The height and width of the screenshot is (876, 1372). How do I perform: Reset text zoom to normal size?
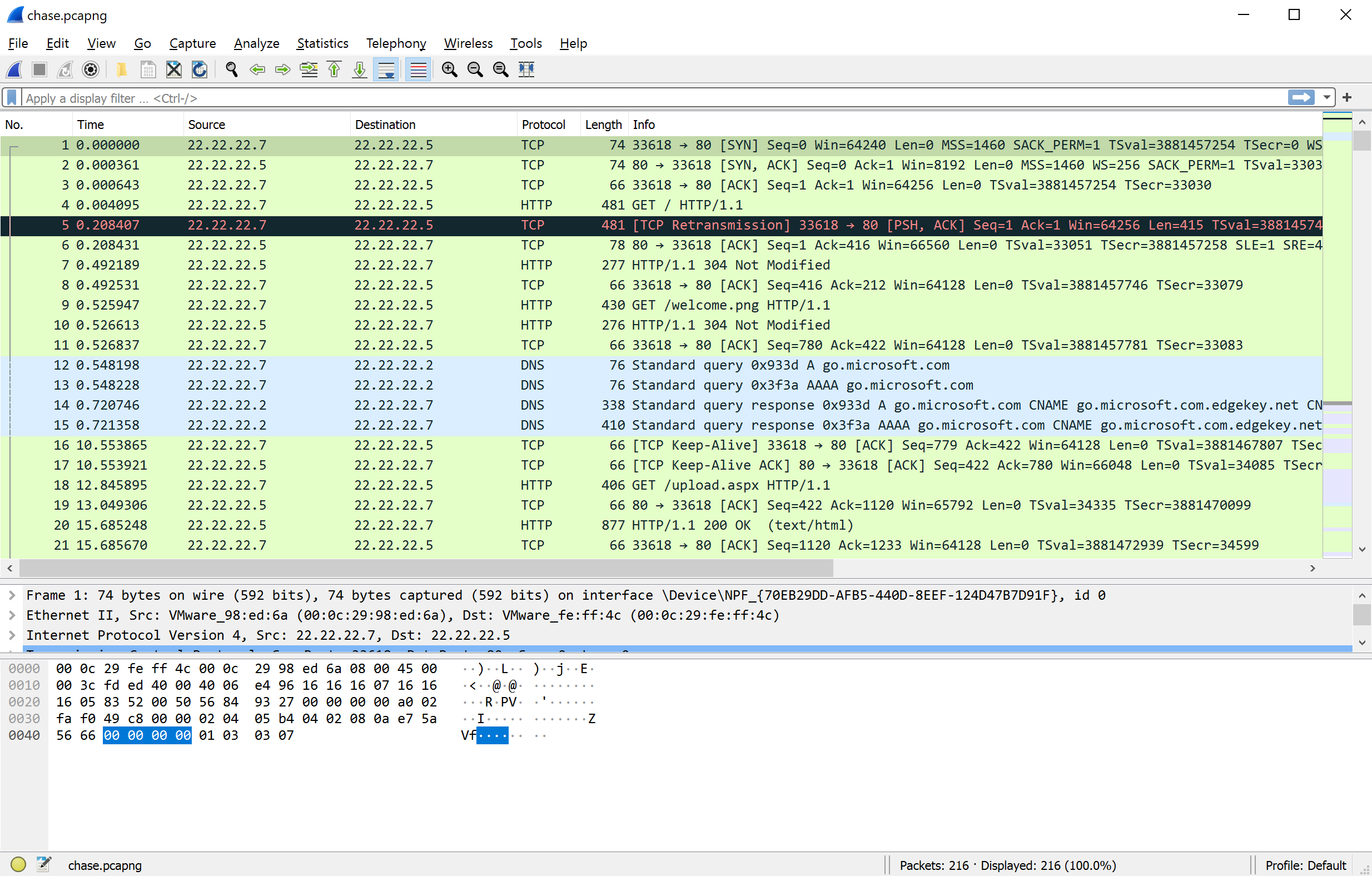point(501,69)
